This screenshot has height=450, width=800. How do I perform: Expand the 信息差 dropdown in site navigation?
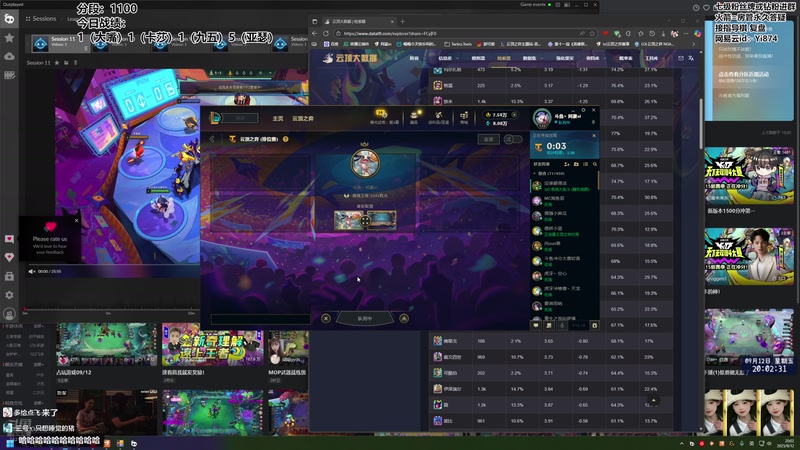pyautogui.click(x=448, y=58)
